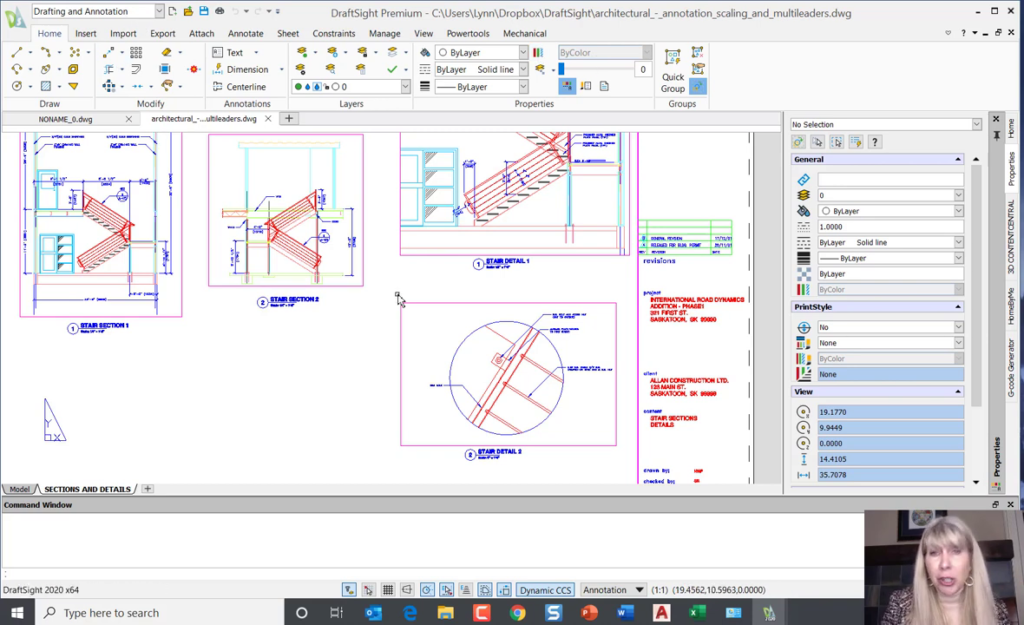Toggle grid display in the status bar
Viewport: 1024px width, 625px height.
[x=386, y=589]
